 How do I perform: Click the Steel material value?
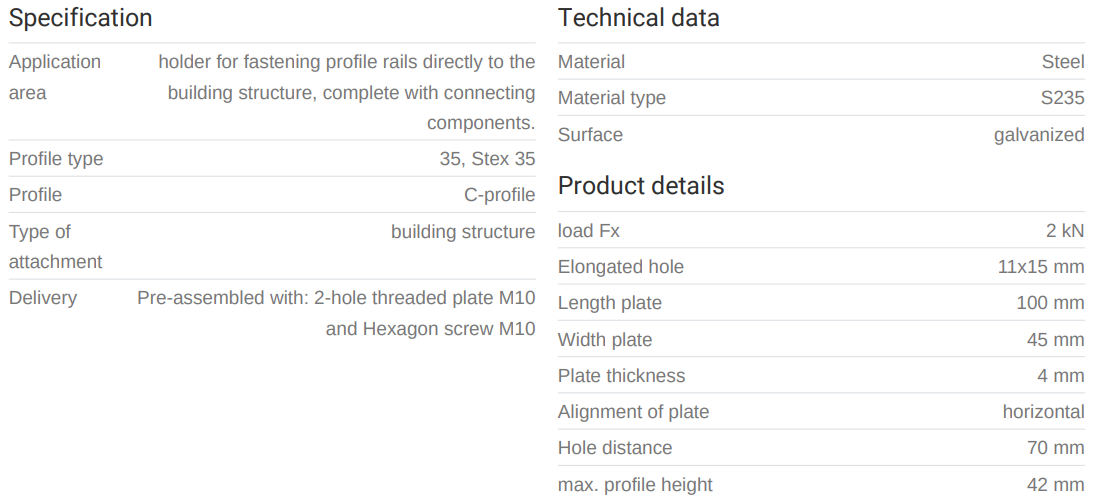1062,62
